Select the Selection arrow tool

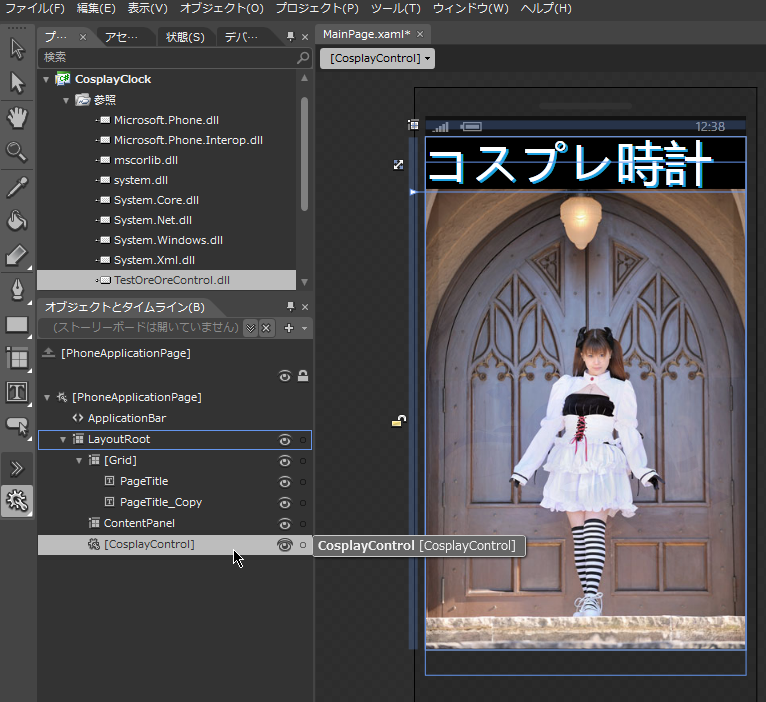pyautogui.click(x=18, y=49)
